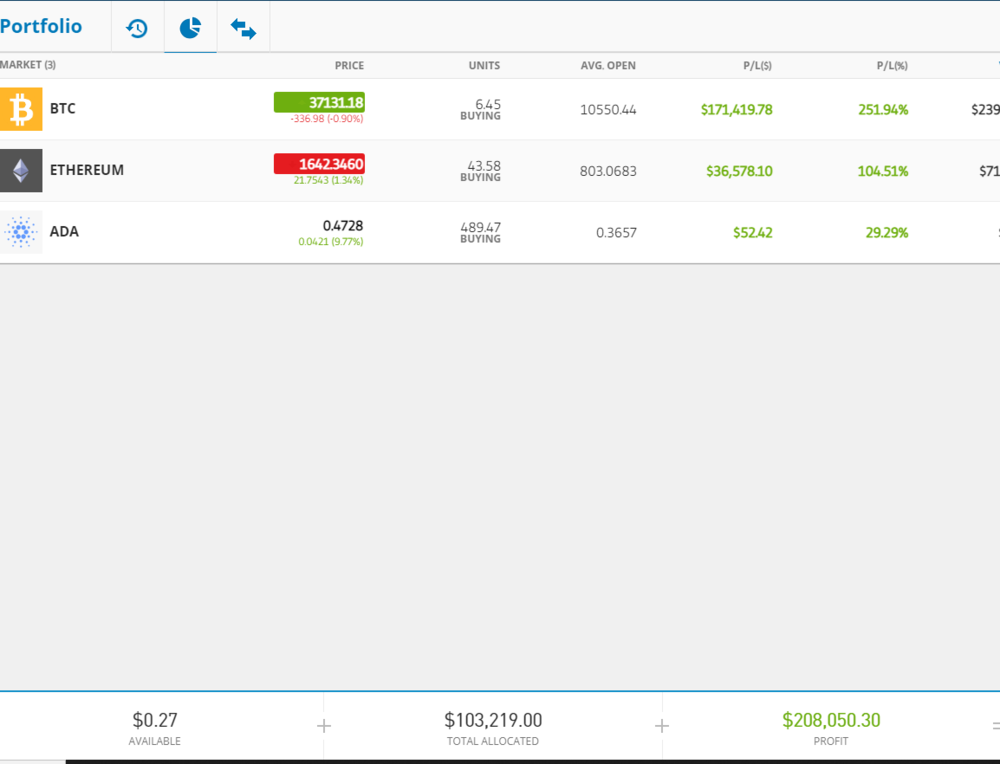The image size is (1000, 764).
Task: Click the MARKET (3) column header
Action: point(28,66)
